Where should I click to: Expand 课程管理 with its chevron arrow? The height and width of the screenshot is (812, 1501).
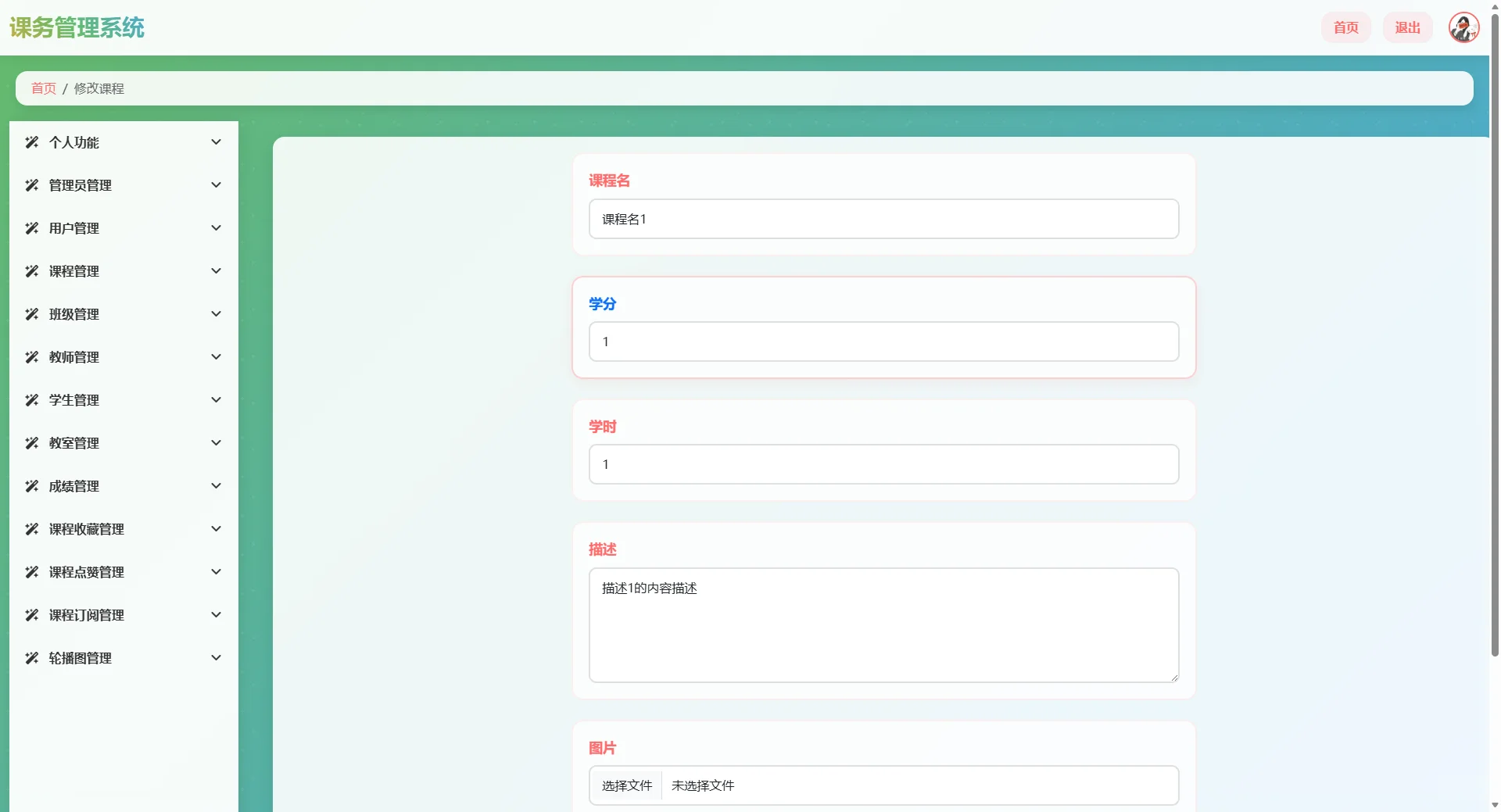(217, 271)
